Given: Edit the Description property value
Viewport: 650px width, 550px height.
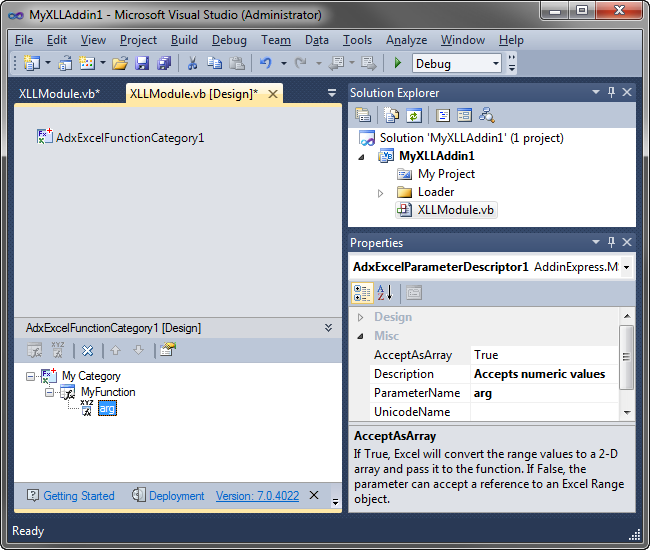Looking at the screenshot, I should pos(543,374).
